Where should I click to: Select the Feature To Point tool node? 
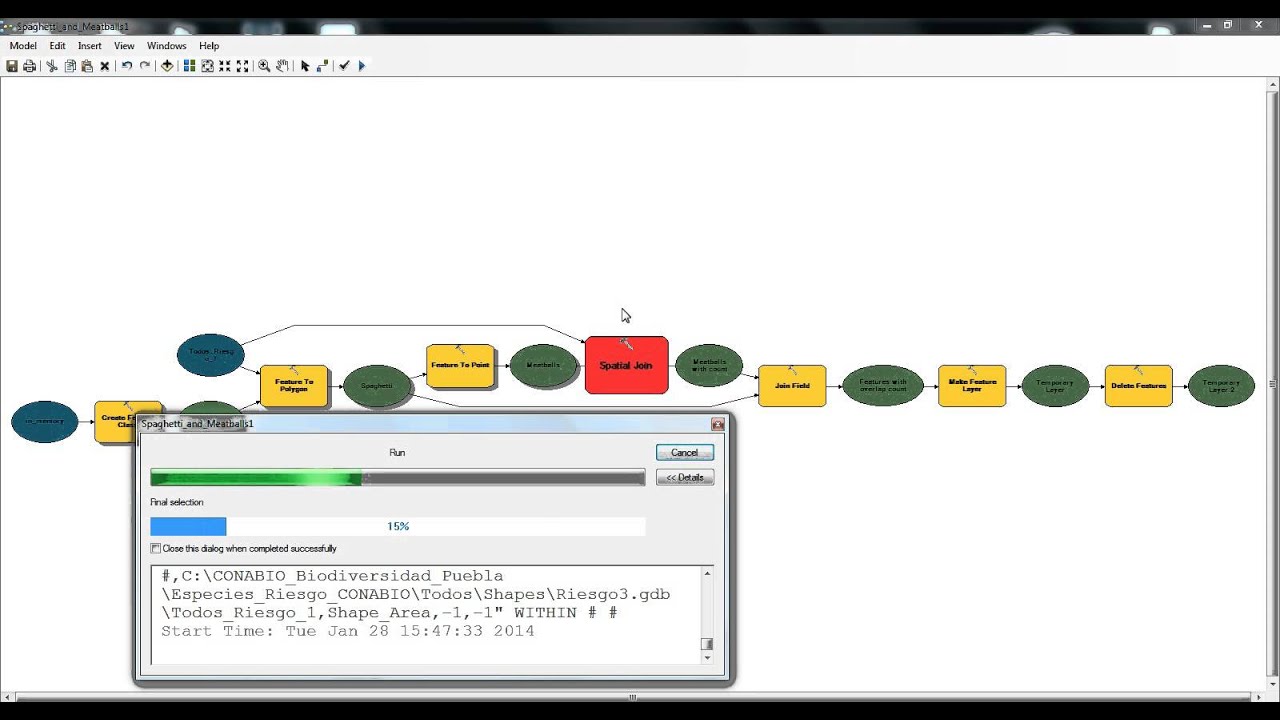[461, 366]
